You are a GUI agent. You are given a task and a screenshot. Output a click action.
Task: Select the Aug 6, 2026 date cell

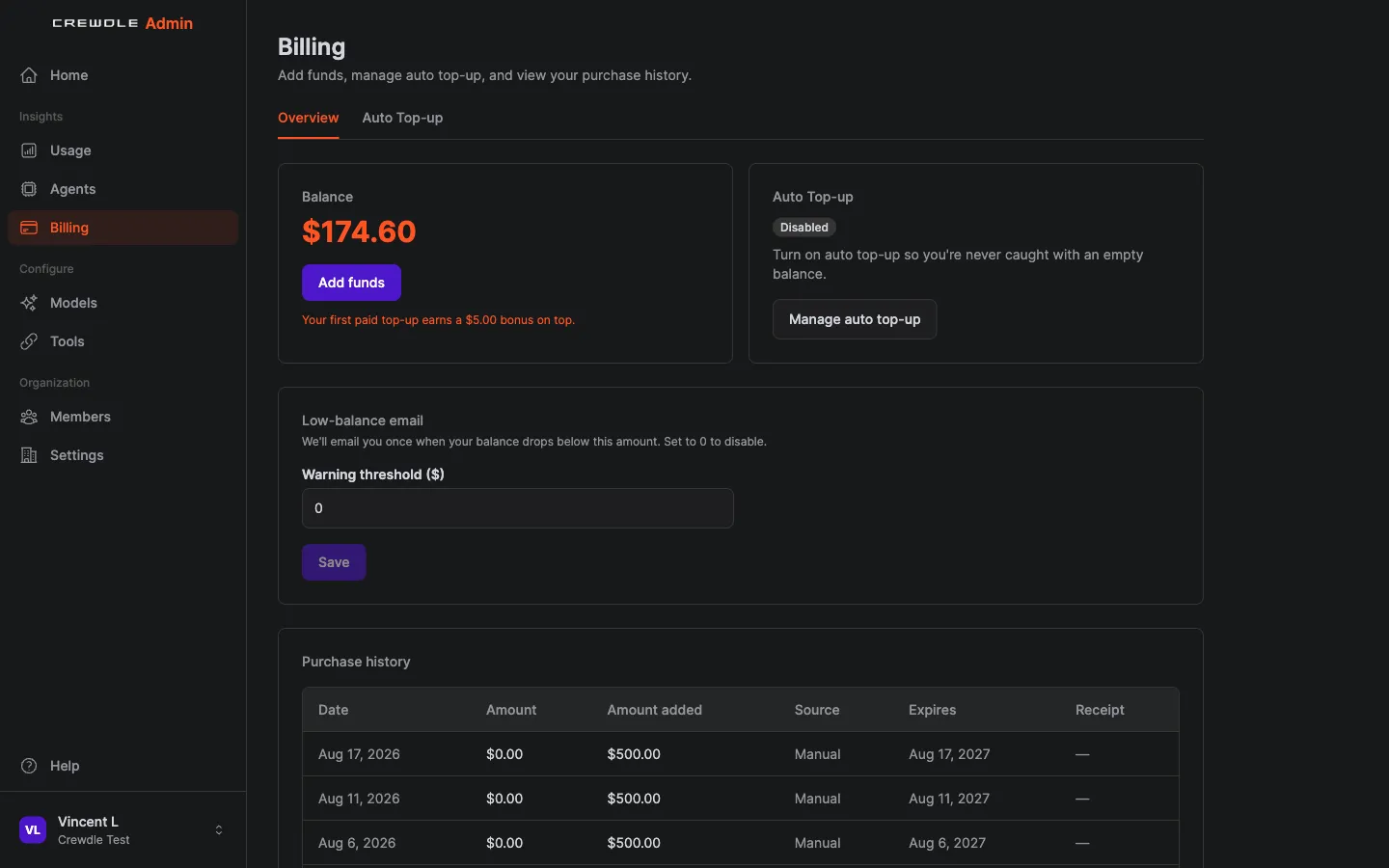click(x=357, y=843)
